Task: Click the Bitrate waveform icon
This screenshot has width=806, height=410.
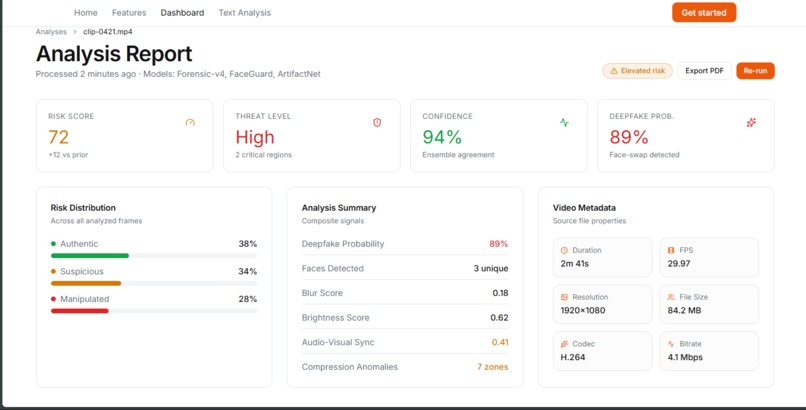Action: pyautogui.click(x=671, y=344)
